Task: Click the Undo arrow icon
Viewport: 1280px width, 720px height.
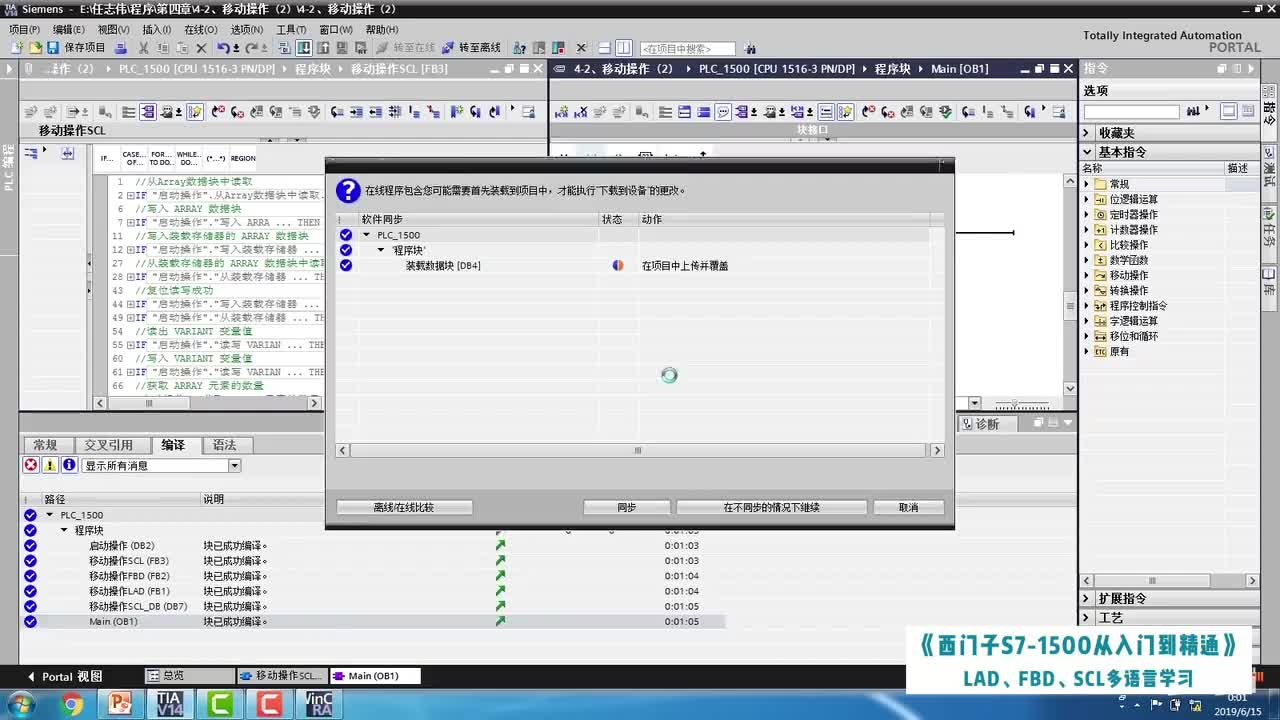Action: [222, 47]
